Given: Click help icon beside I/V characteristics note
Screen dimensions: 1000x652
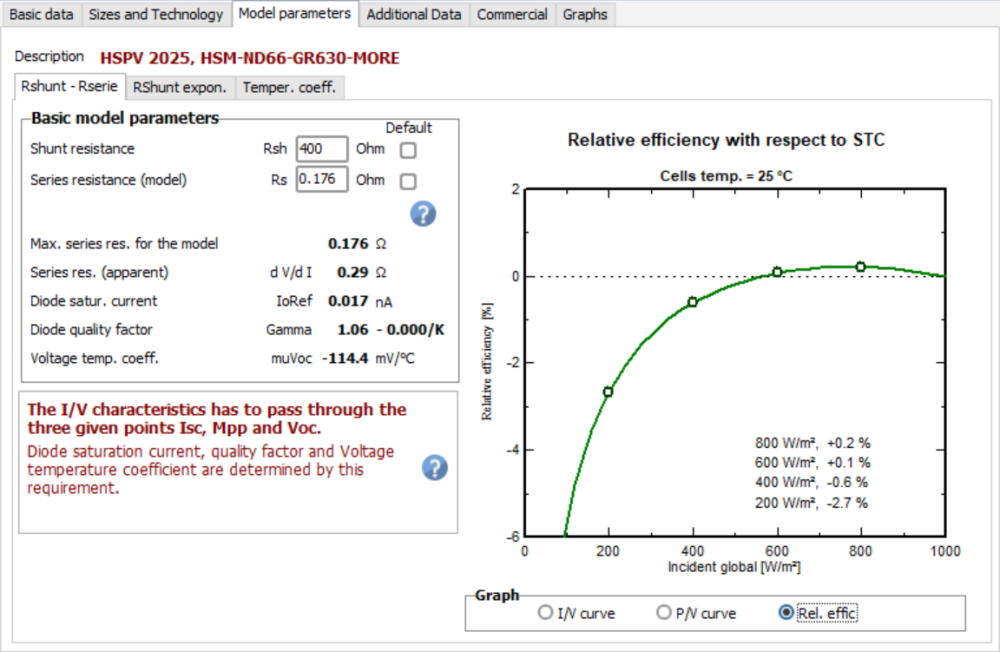Looking at the screenshot, I should (434, 468).
